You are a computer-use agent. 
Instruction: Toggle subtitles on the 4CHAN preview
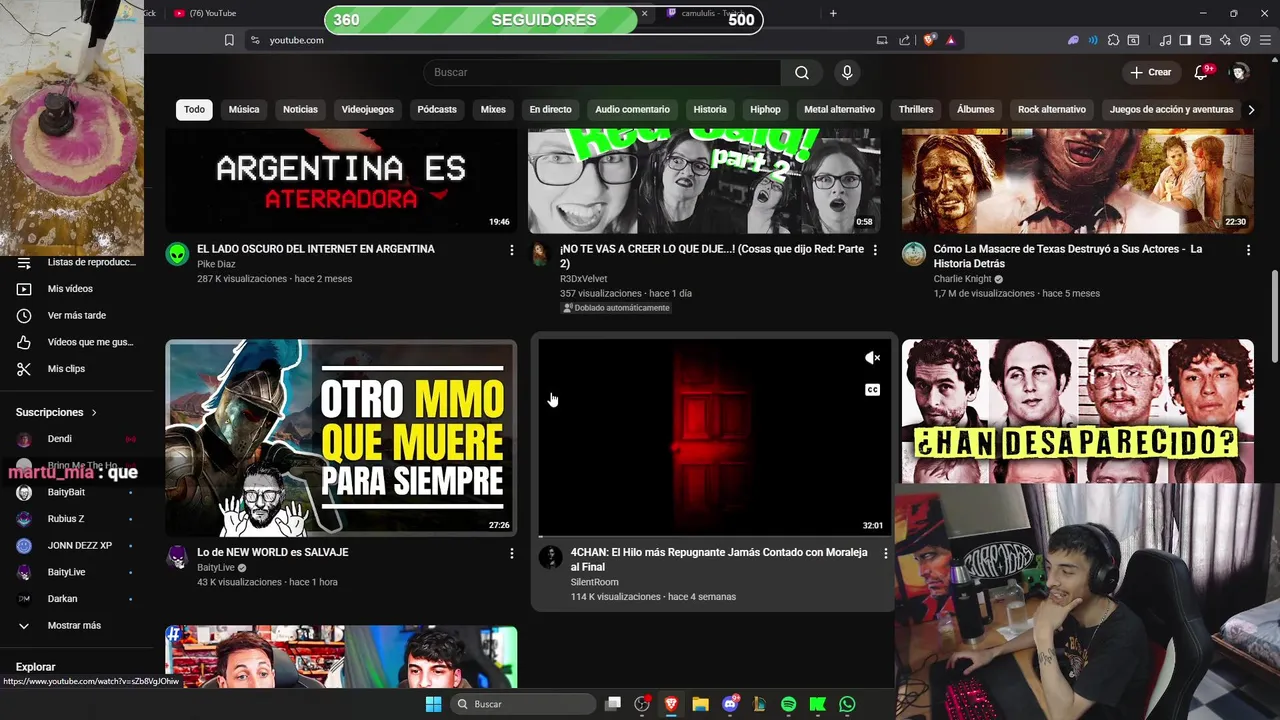(873, 390)
